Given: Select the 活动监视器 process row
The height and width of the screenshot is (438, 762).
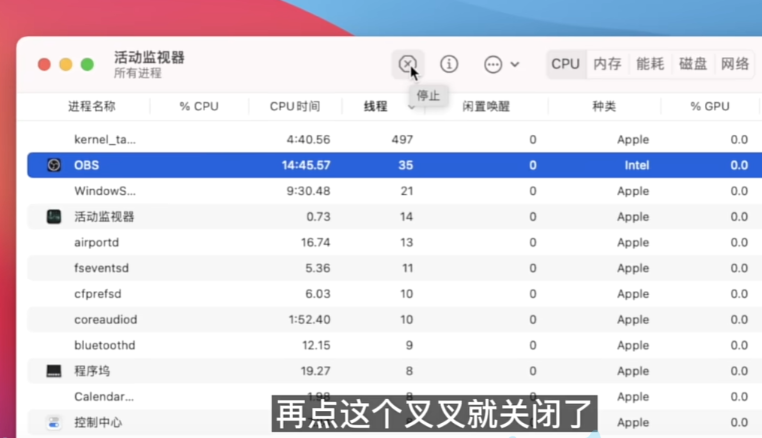Looking at the screenshot, I should pos(395,217).
